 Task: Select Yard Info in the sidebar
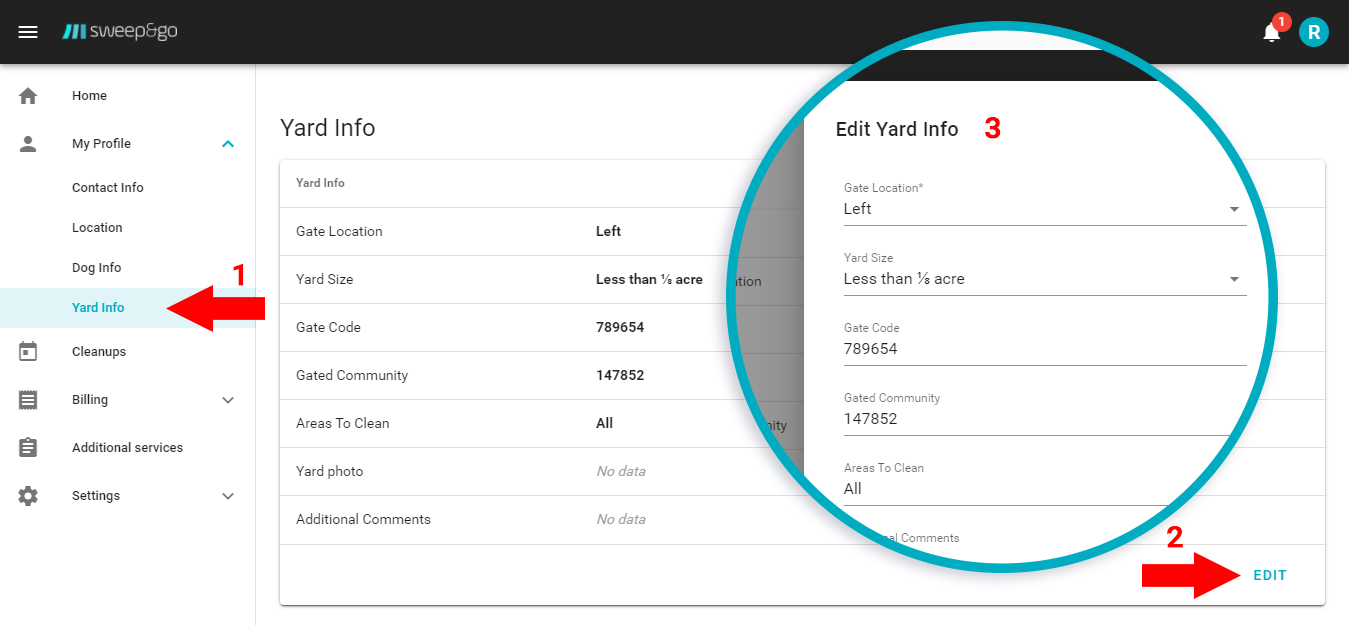tap(98, 307)
